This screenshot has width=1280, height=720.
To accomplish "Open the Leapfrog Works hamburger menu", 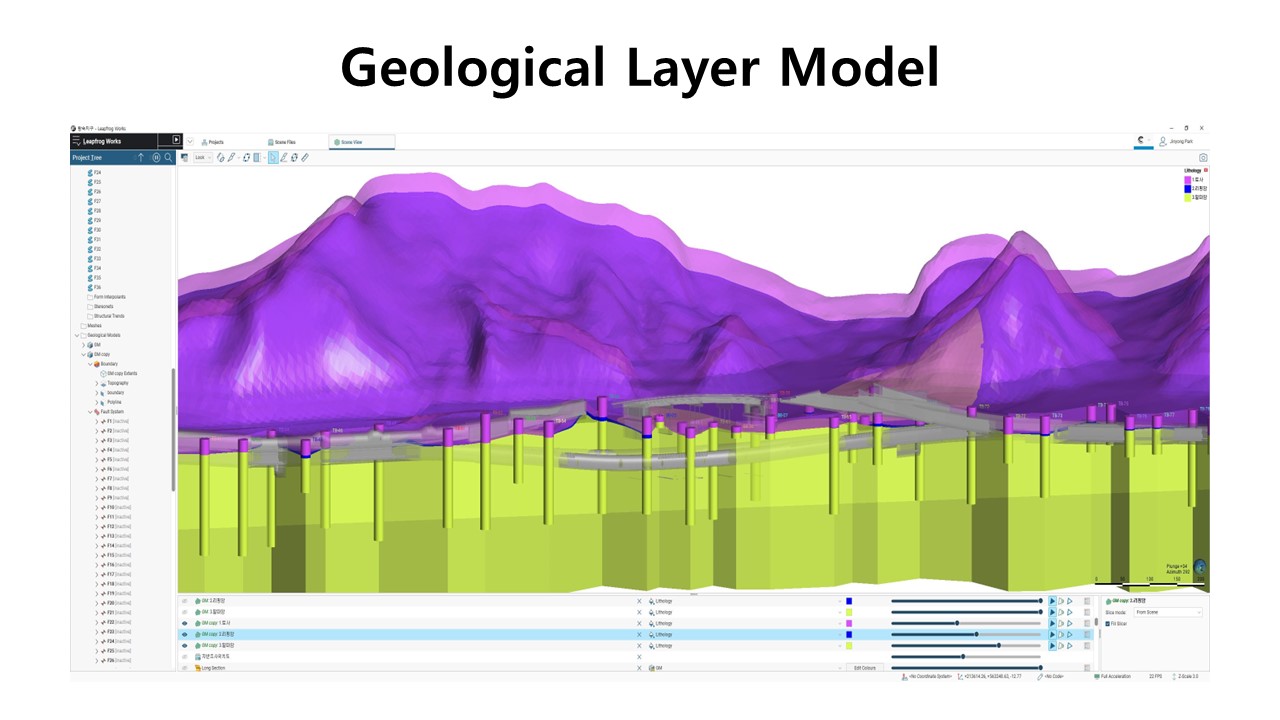I will click(x=77, y=141).
